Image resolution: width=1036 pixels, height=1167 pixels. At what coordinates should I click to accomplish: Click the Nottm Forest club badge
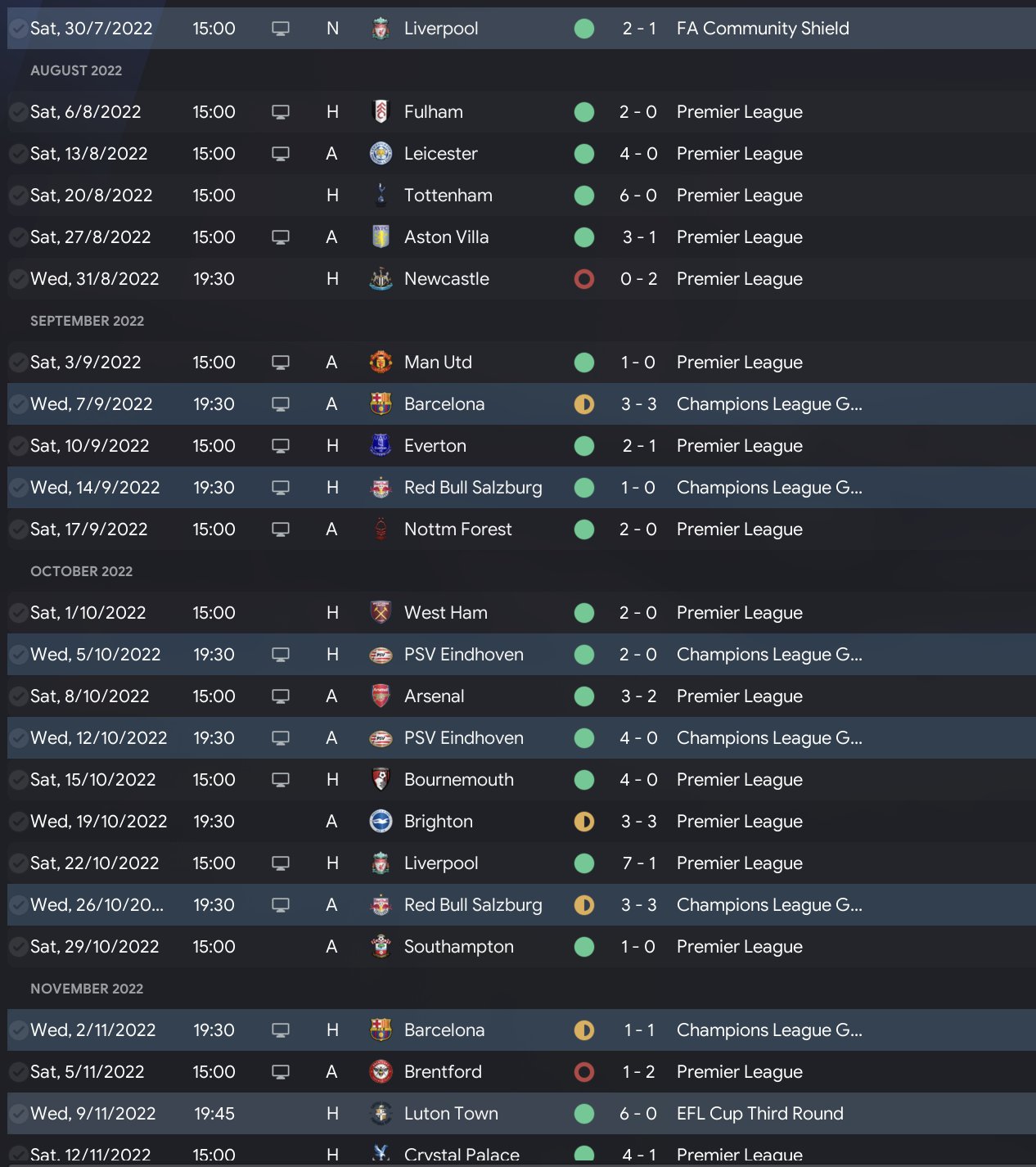point(381,529)
